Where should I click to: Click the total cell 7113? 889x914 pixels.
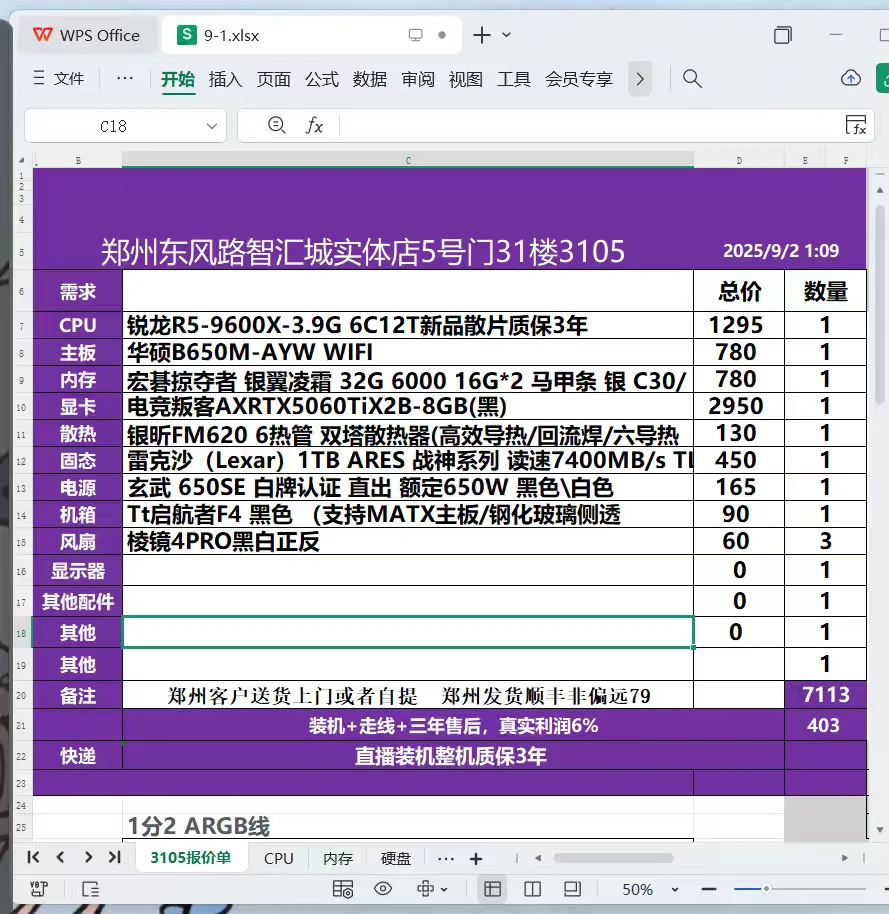pyautogui.click(x=825, y=695)
